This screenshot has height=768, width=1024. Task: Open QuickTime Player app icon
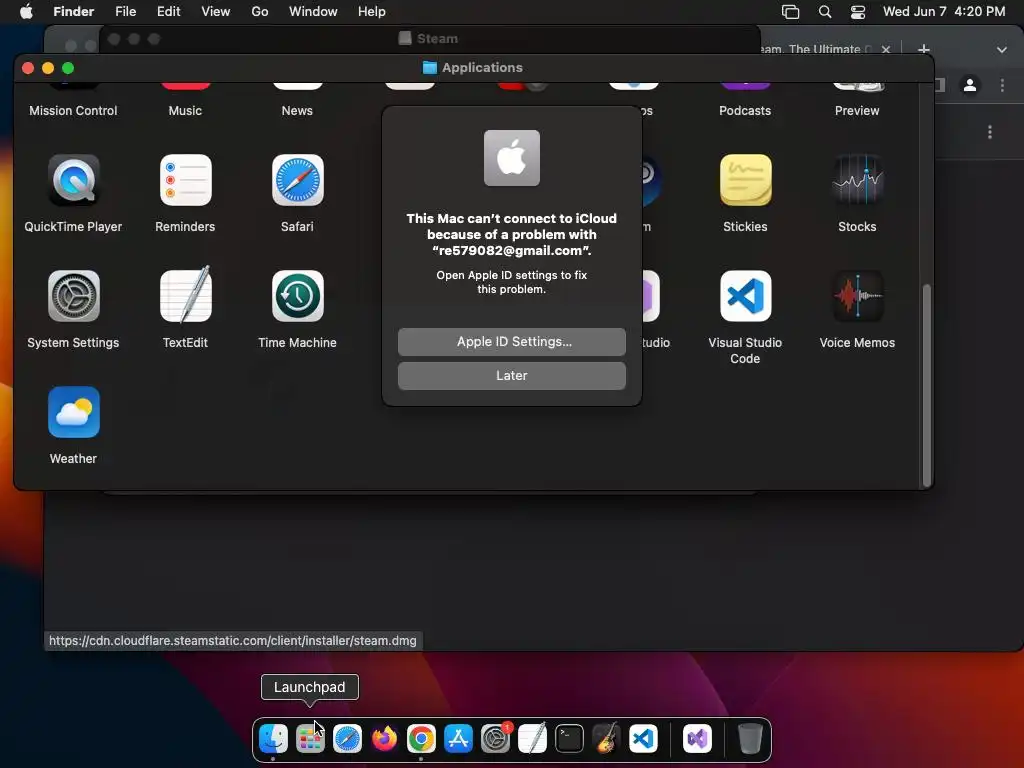73,180
